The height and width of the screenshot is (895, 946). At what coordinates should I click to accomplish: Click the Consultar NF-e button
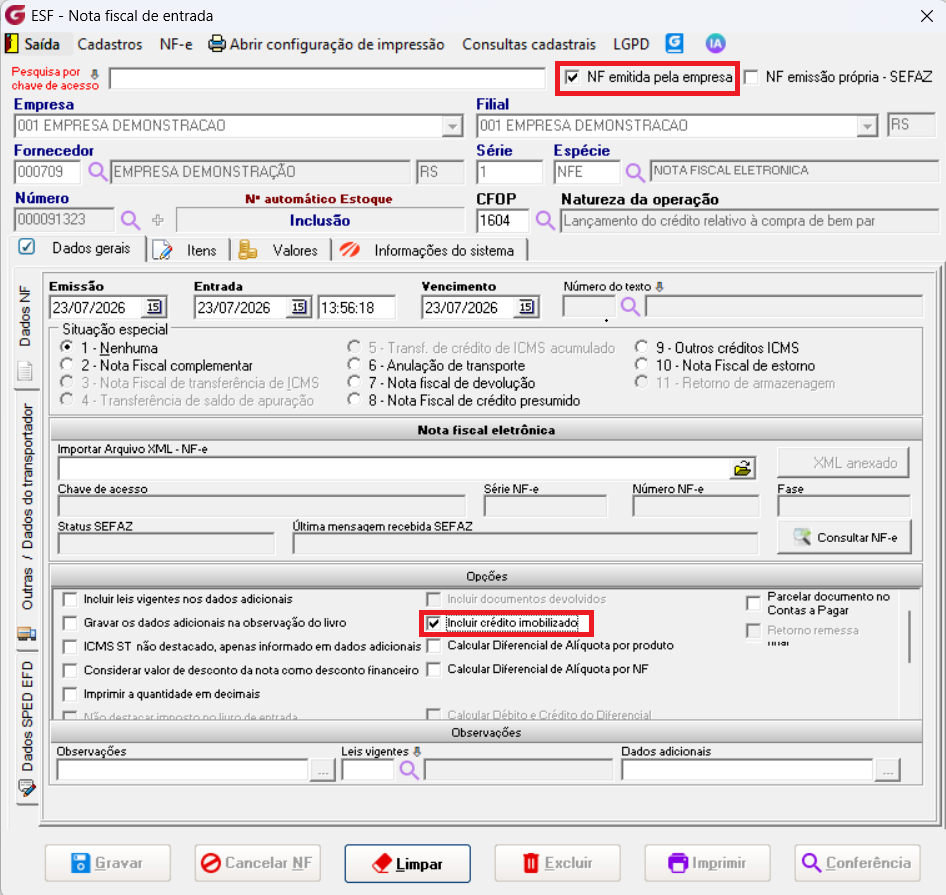coord(844,537)
